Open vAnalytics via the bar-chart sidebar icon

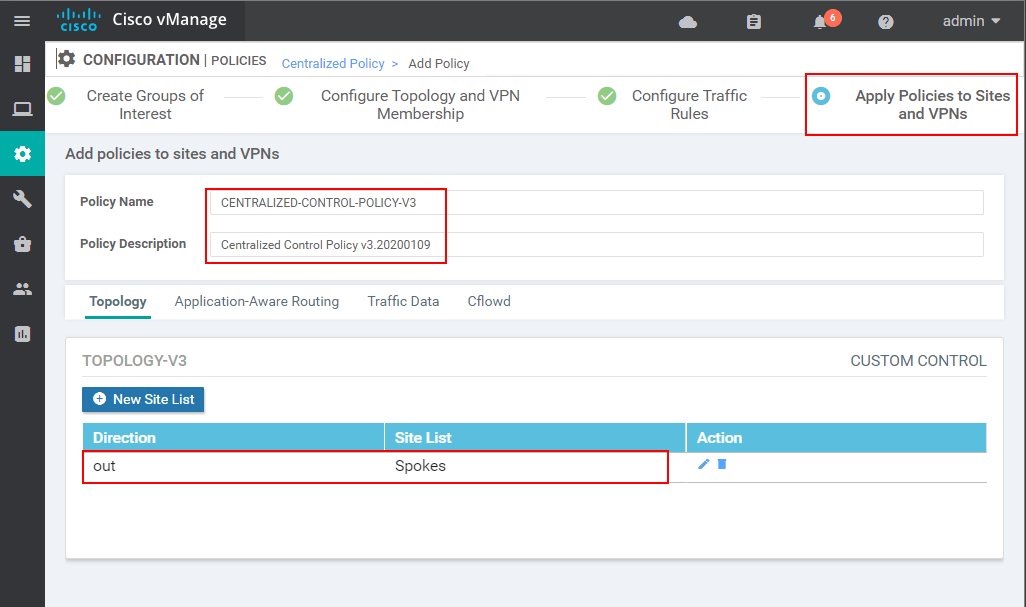tap(22, 333)
